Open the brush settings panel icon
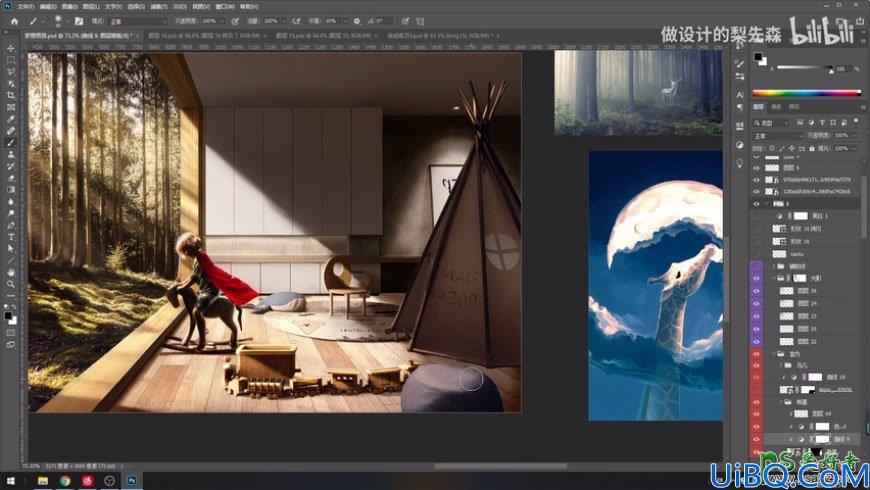This screenshot has width=870, height=490. pyautogui.click(x=79, y=21)
